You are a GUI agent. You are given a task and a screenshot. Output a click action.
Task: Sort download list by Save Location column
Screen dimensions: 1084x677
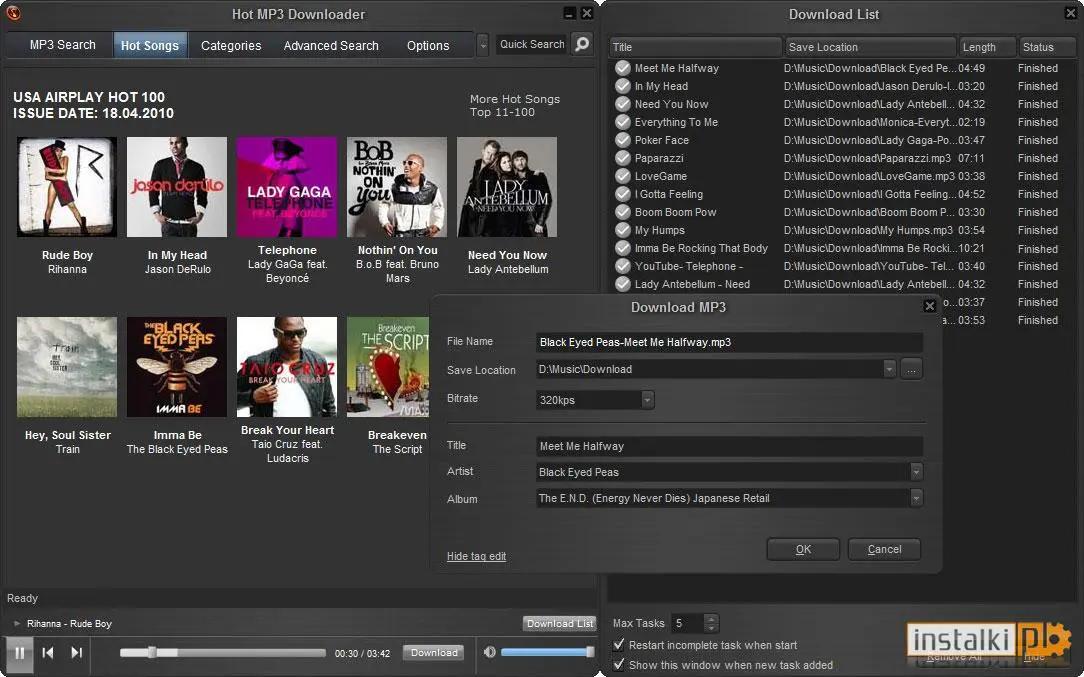point(870,47)
